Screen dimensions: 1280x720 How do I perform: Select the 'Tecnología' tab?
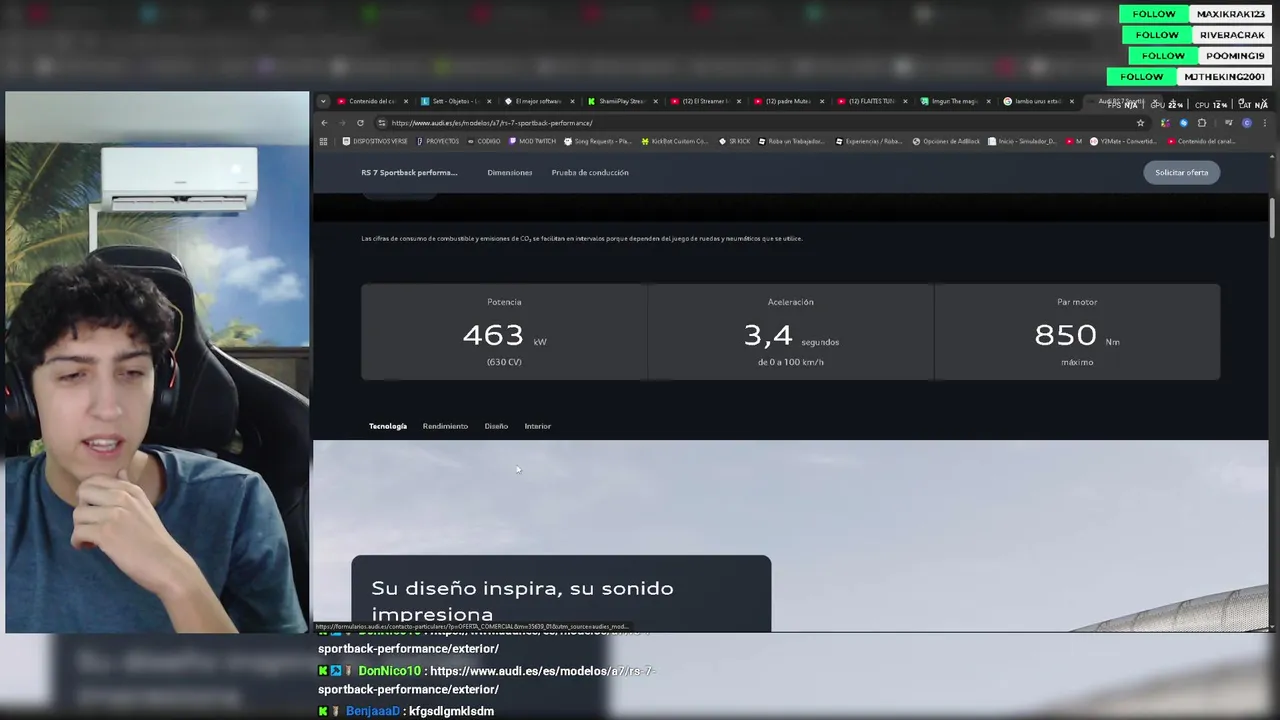coord(388,426)
